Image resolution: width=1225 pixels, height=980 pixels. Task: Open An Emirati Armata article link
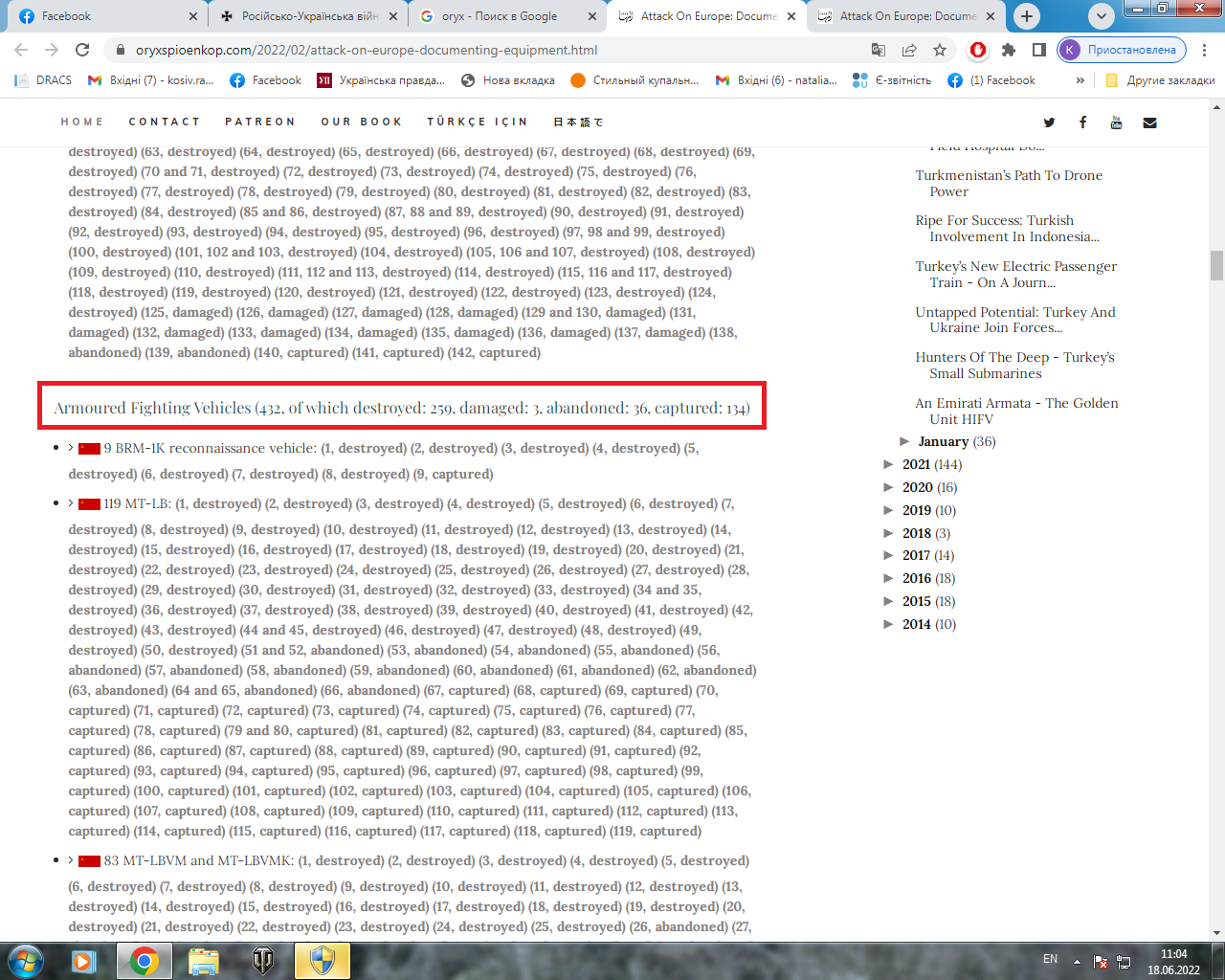click(x=1016, y=412)
